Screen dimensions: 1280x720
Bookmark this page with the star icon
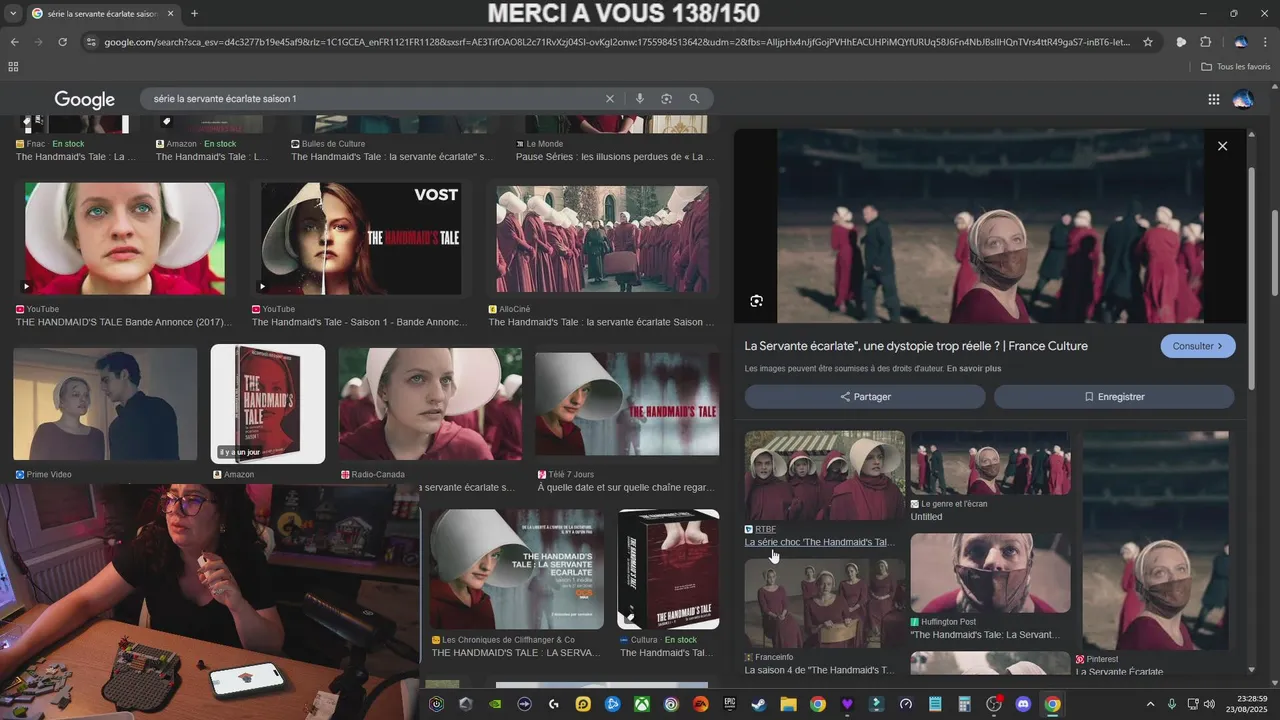pyautogui.click(x=1148, y=42)
